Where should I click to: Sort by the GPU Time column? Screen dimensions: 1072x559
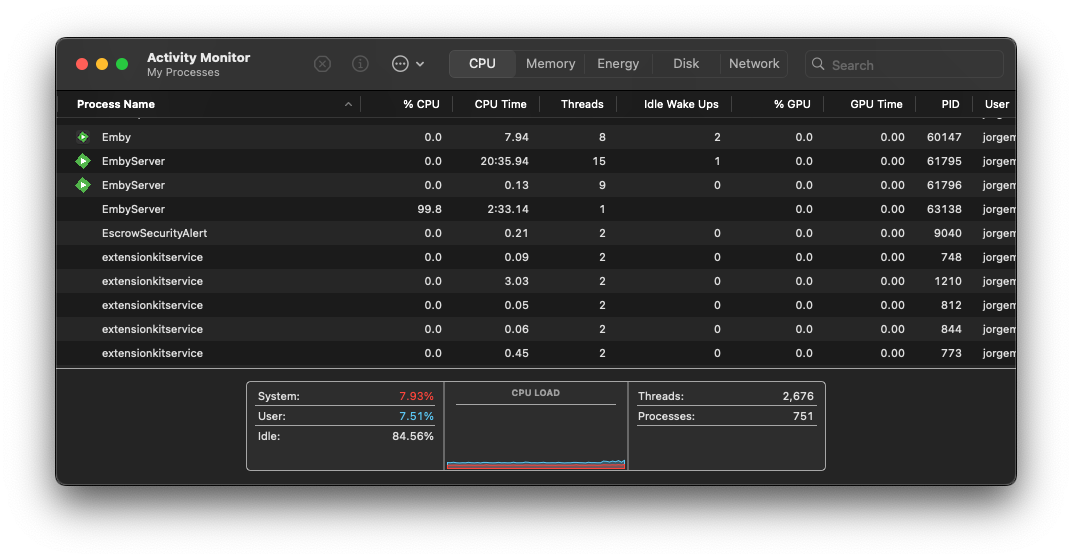(876, 104)
